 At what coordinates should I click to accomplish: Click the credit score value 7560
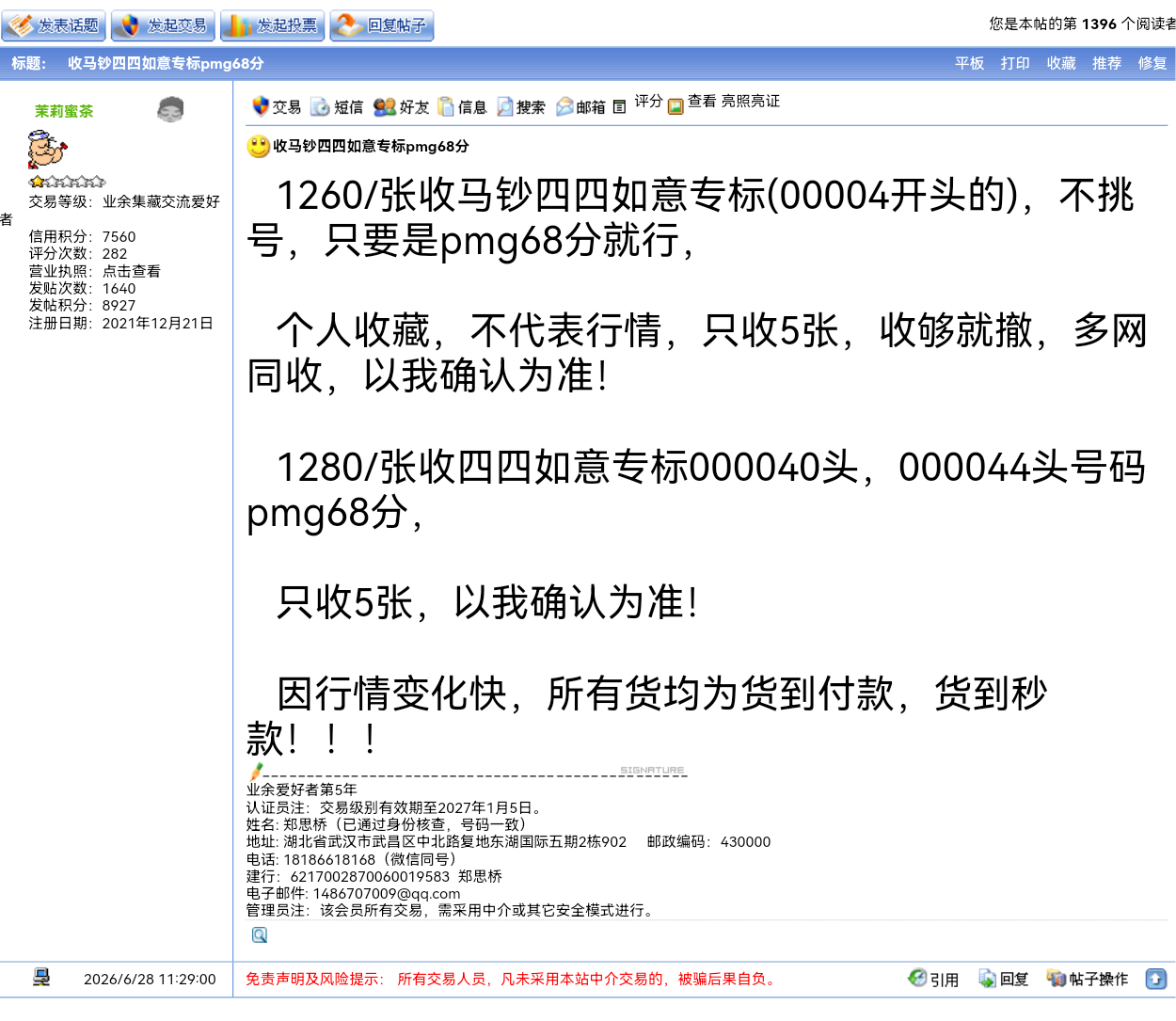click(x=119, y=237)
